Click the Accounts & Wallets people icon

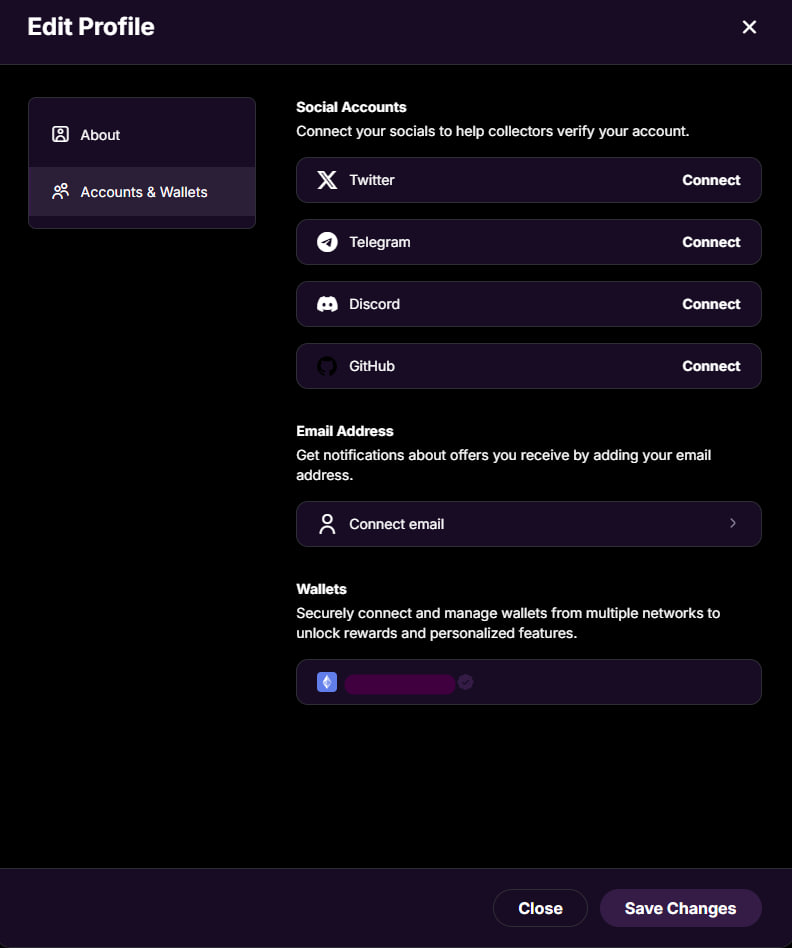[x=60, y=192]
